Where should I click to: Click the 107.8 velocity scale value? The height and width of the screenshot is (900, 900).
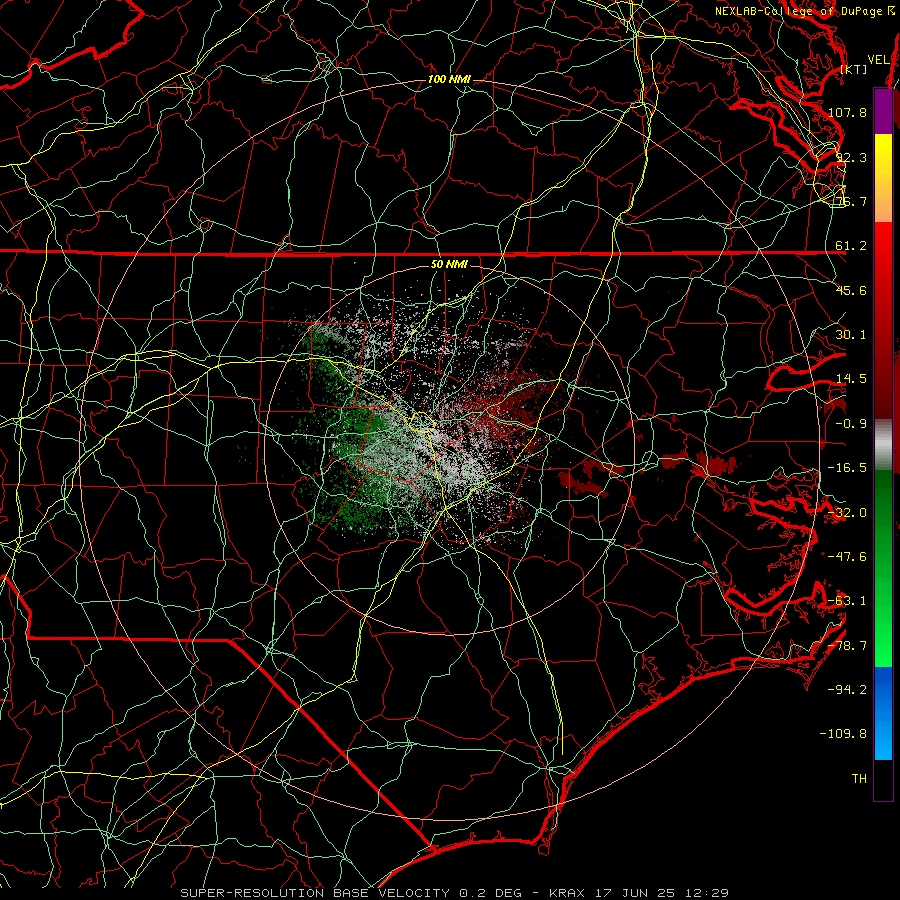847,112
